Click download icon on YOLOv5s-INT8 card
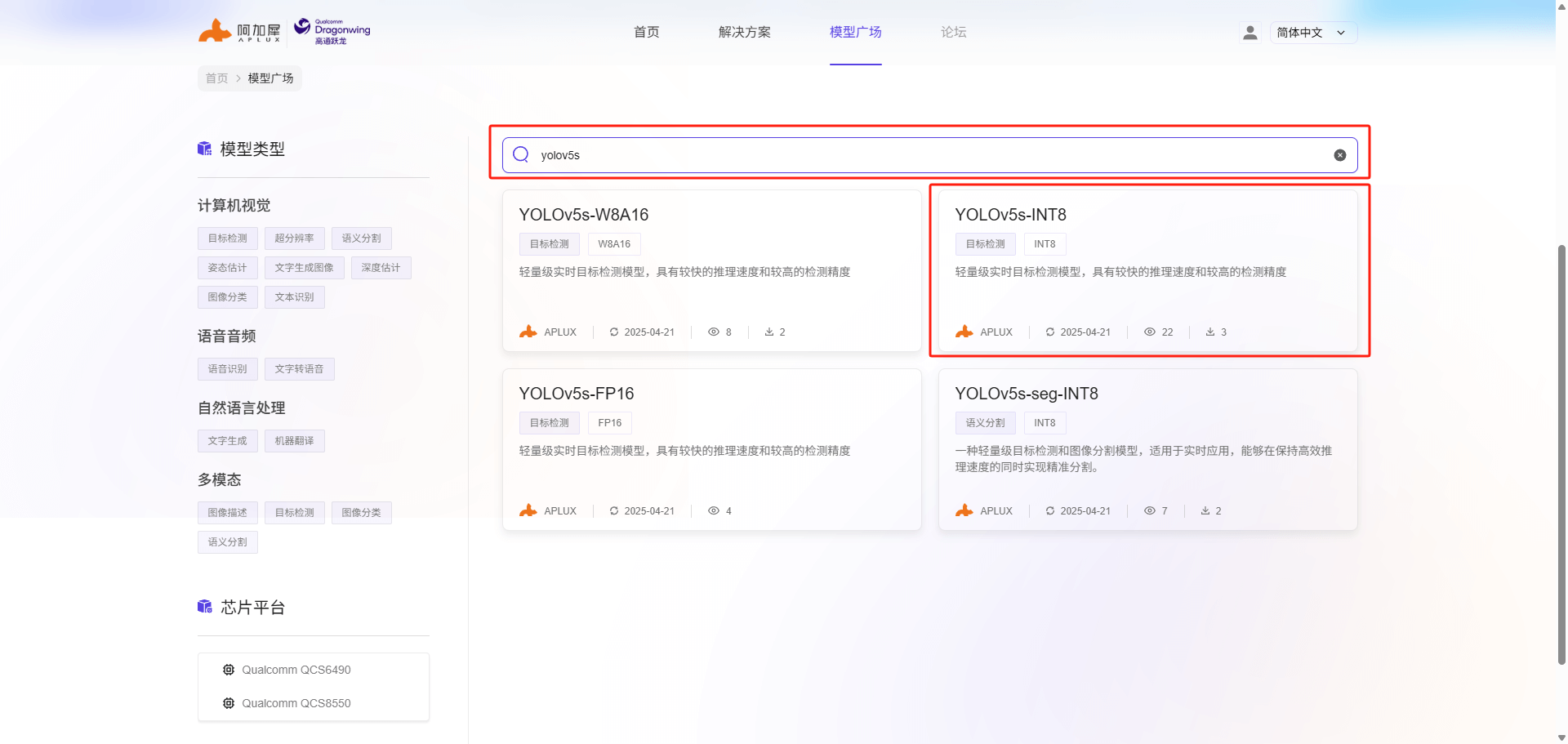 [1209, 332]
